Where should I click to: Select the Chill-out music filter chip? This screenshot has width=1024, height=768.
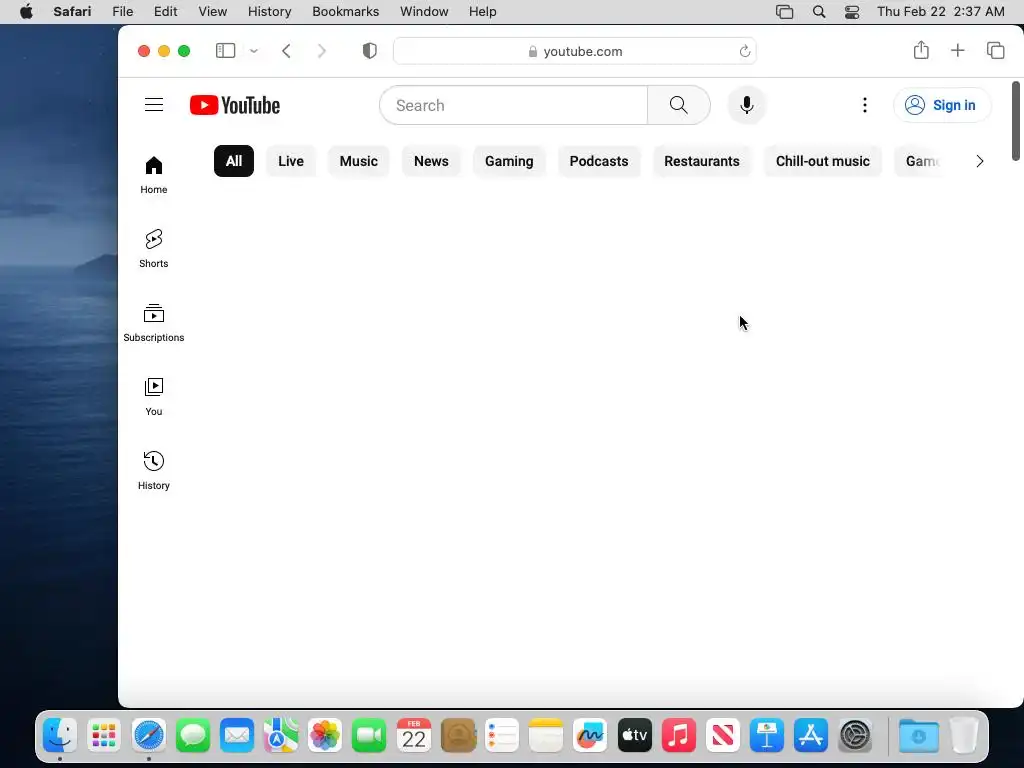point(823,161)
